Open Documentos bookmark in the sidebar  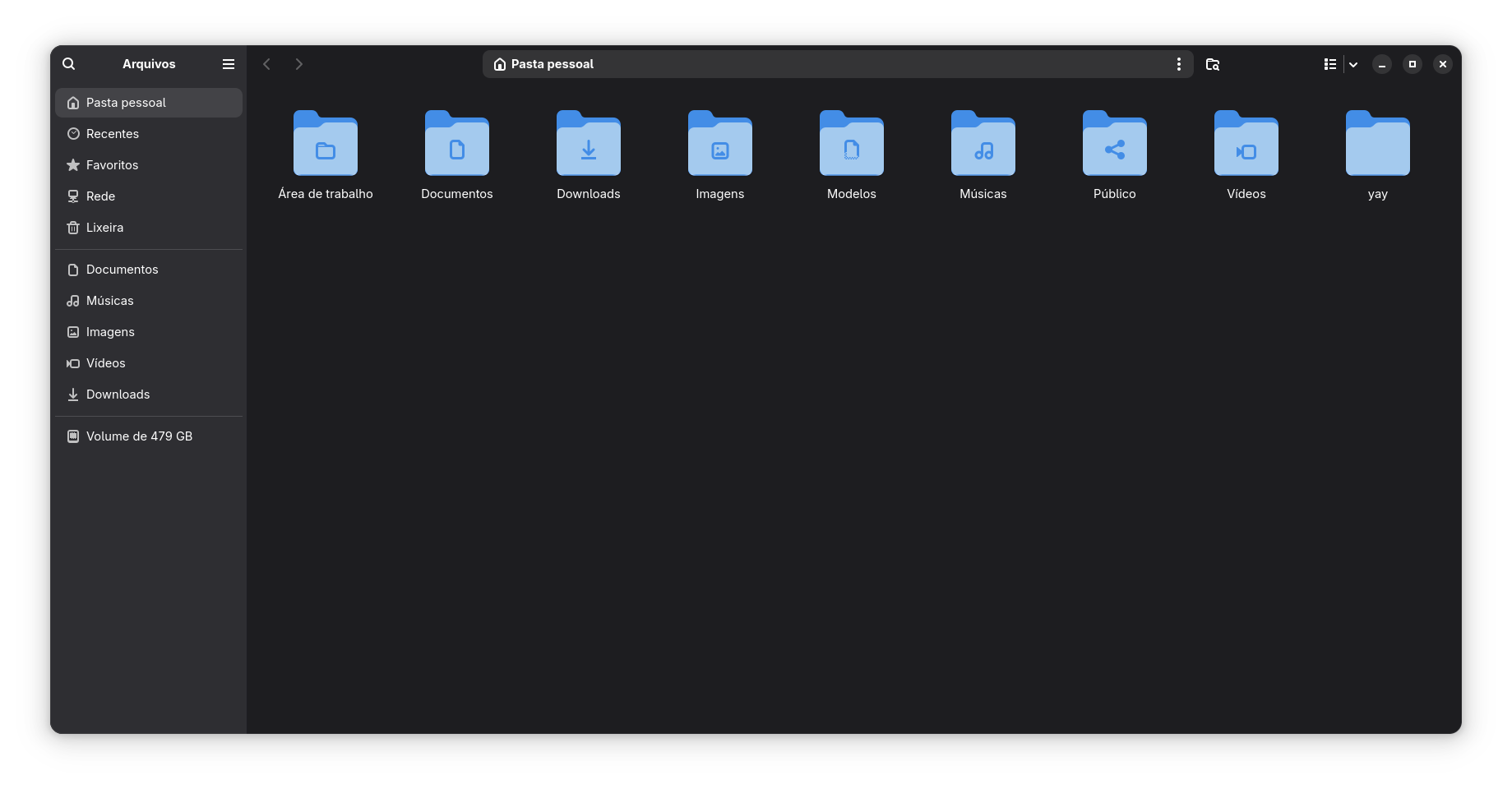(149, 270)
